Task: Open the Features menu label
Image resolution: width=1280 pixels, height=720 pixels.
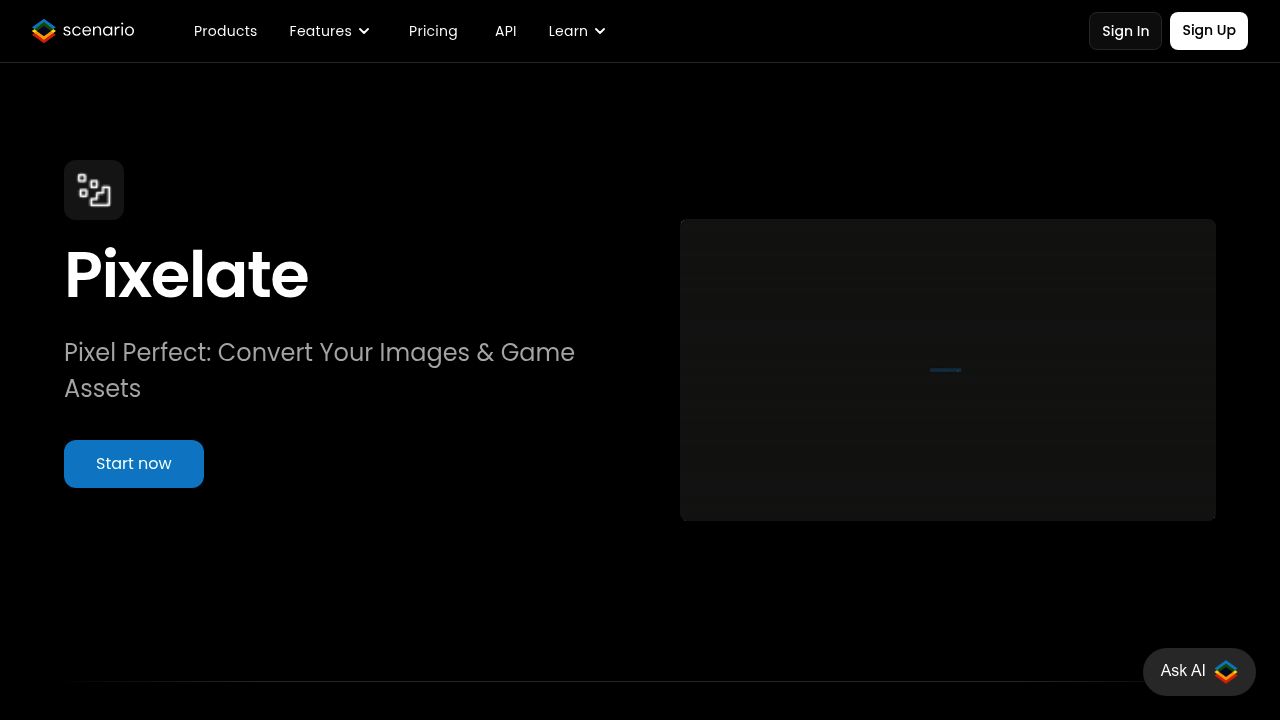Action: [320, 31]
